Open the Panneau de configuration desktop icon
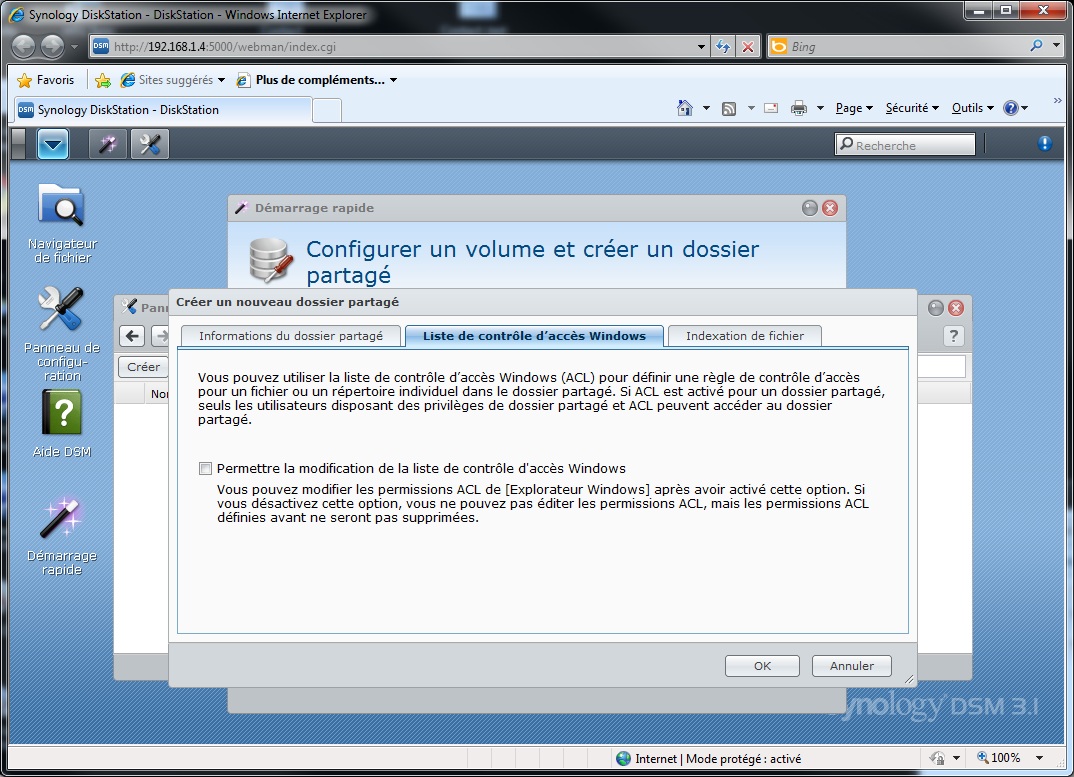 point(62,334)
